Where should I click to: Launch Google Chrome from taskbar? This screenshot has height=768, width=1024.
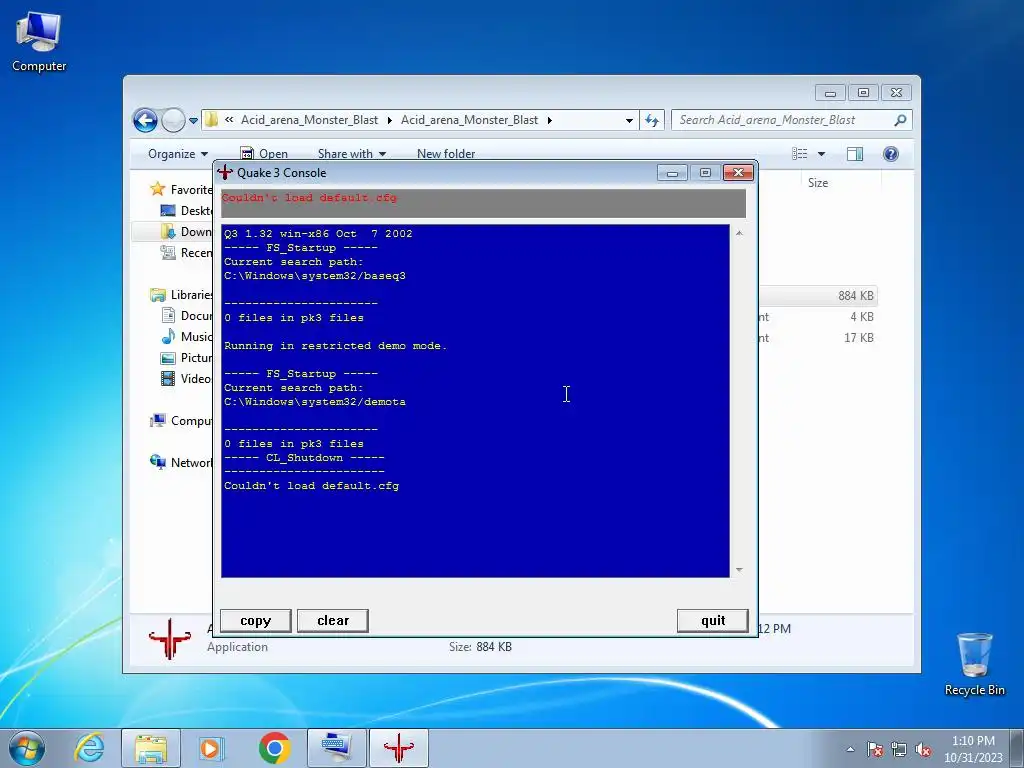274,748
